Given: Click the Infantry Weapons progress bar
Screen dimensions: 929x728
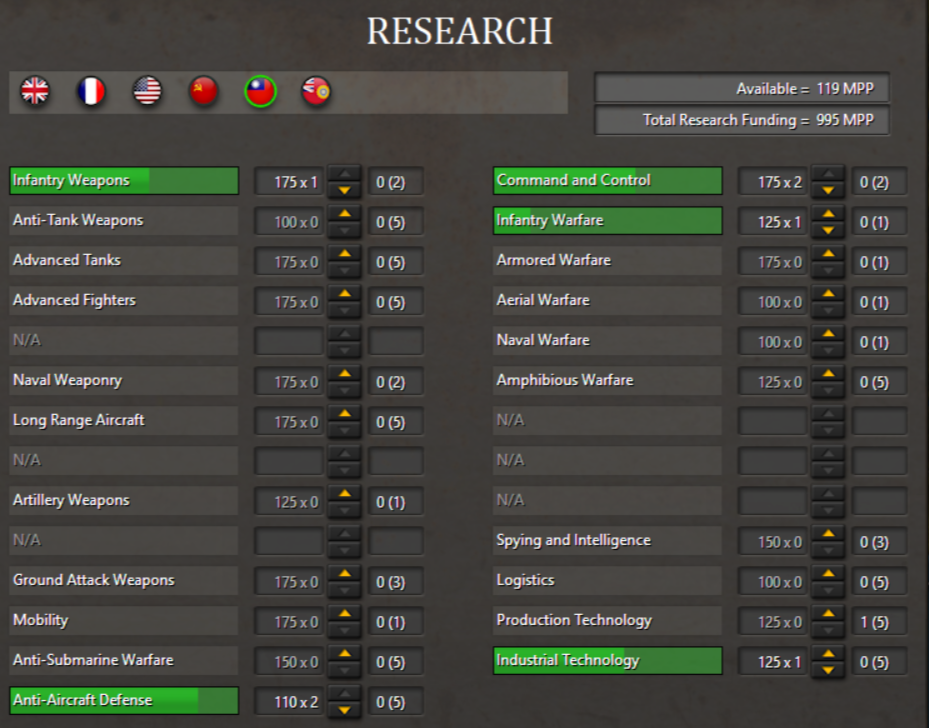Looking at the screenshot, I should [124, 181].
